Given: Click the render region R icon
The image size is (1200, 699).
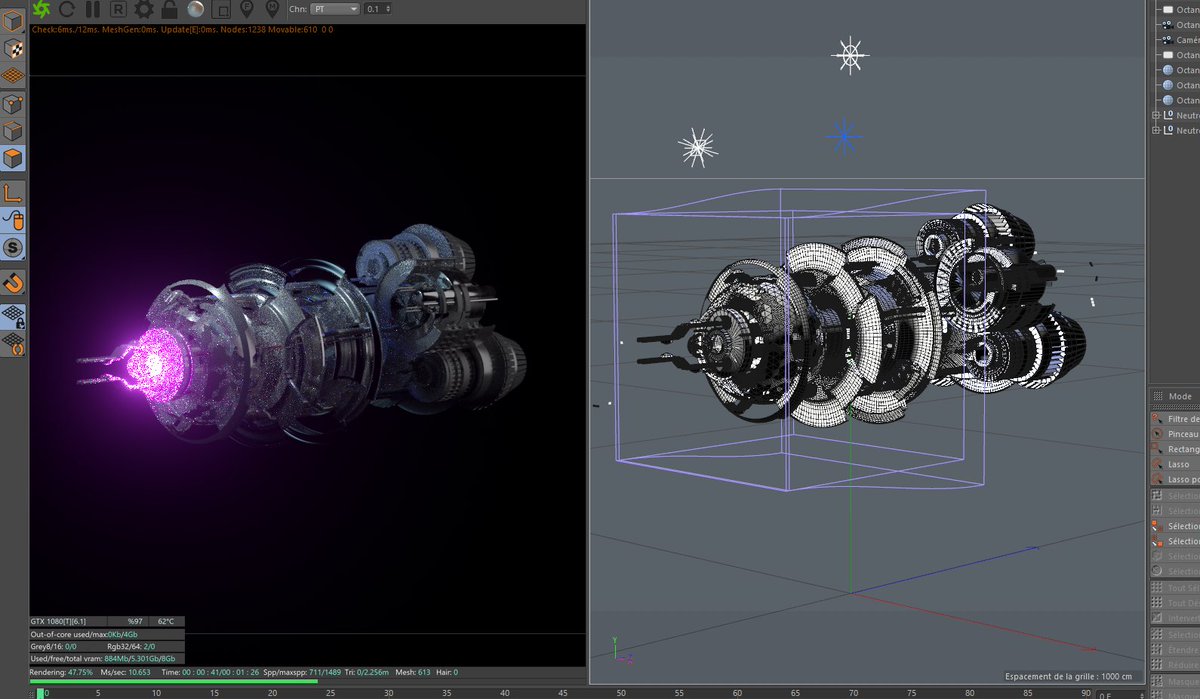Looking at the screenshot, I should coord(118,9).
